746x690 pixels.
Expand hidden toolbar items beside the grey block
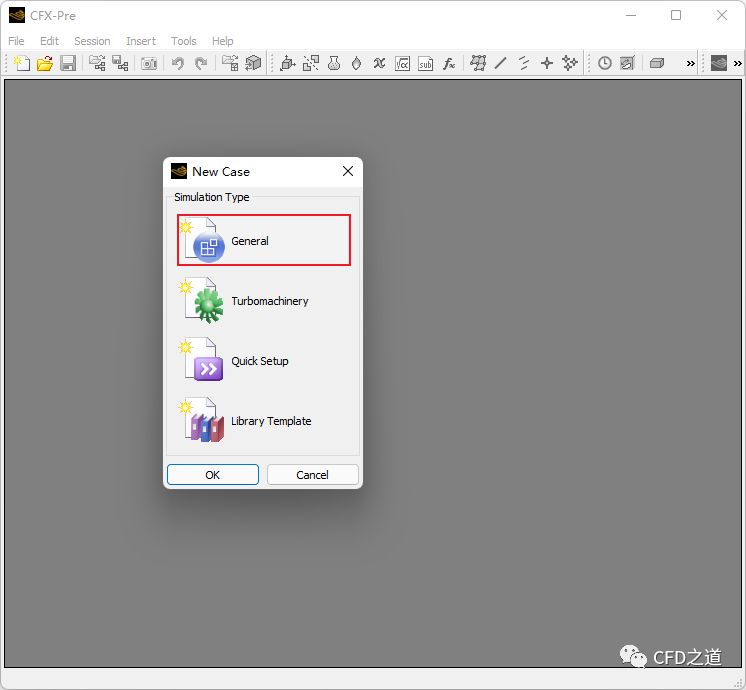pyautogui.click(x=690, y=63)
